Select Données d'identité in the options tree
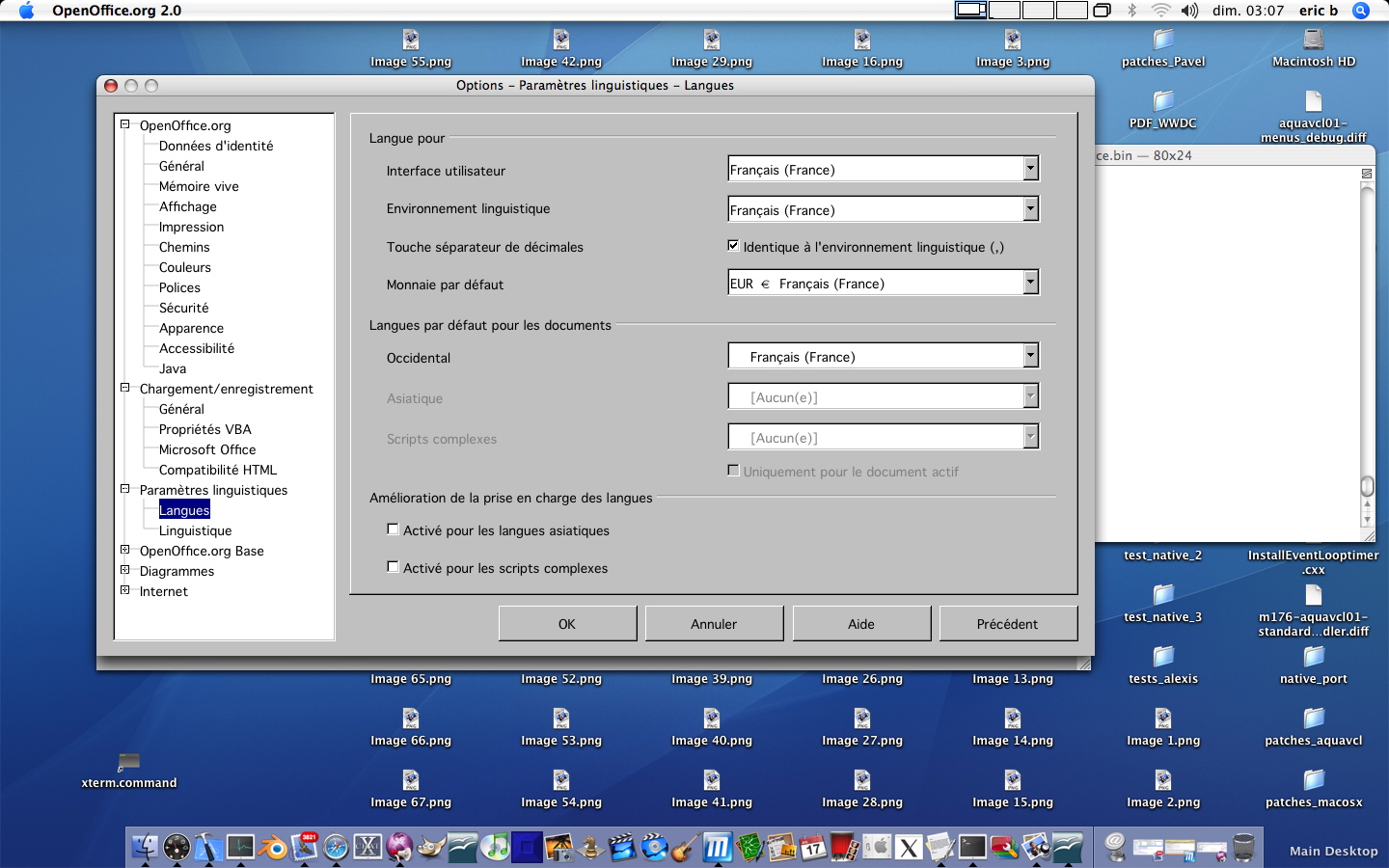Viewport: 1389px width, 868px height. pos(216,146)
